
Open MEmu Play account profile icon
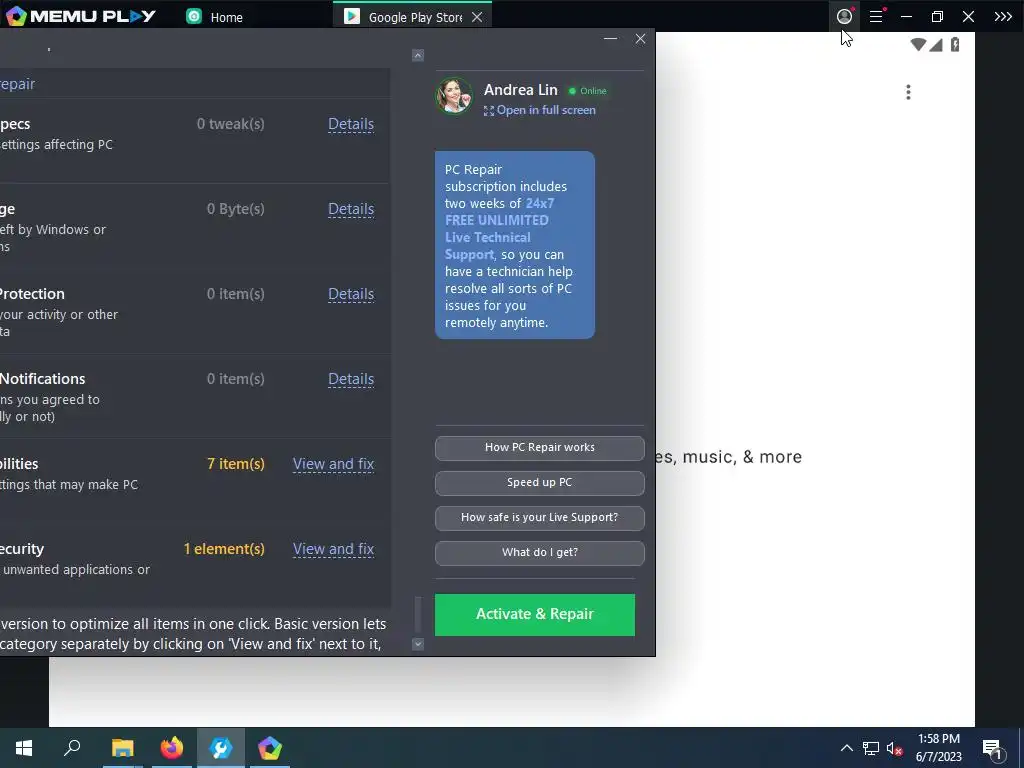[x=844, y=16]
